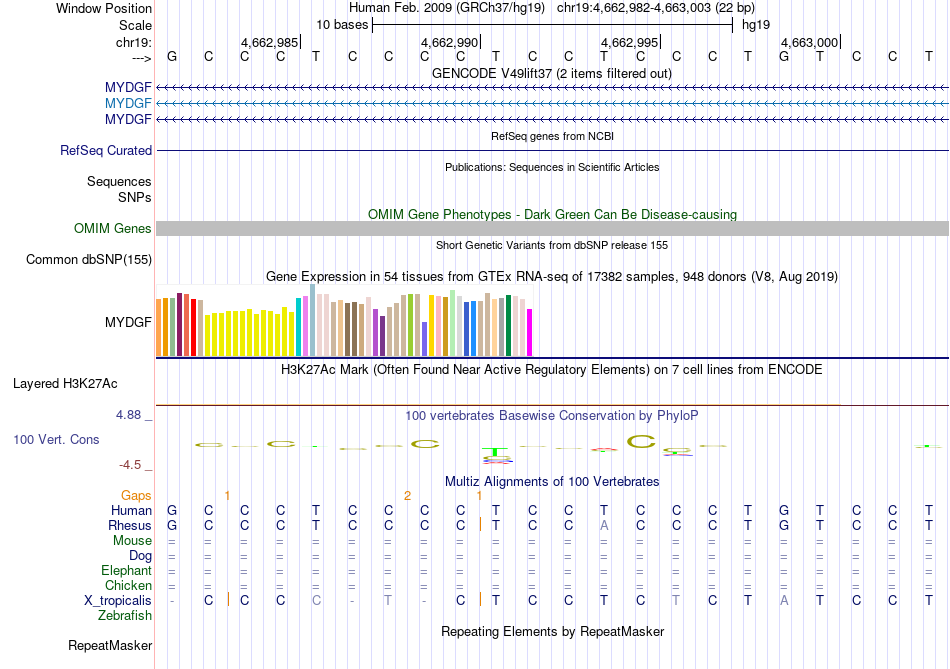
Task: Open the RepeatMasker track label
Action: 110,646
